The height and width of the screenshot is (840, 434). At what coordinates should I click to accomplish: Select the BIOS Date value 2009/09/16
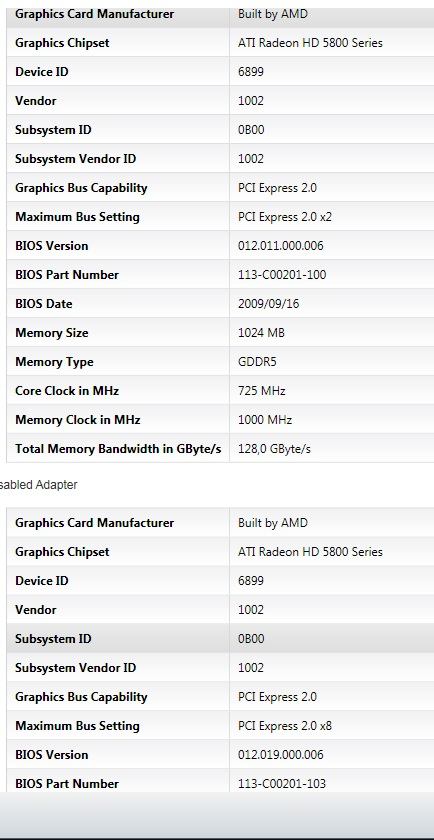click(268, 304)
